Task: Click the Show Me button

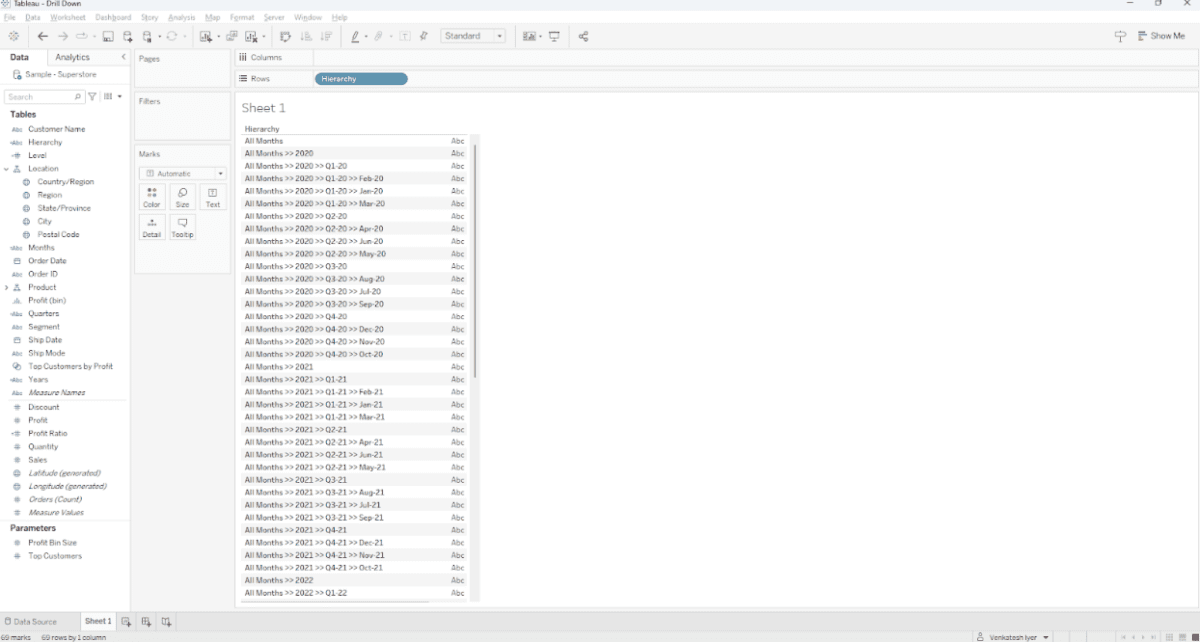Action: pos(1160,36)
